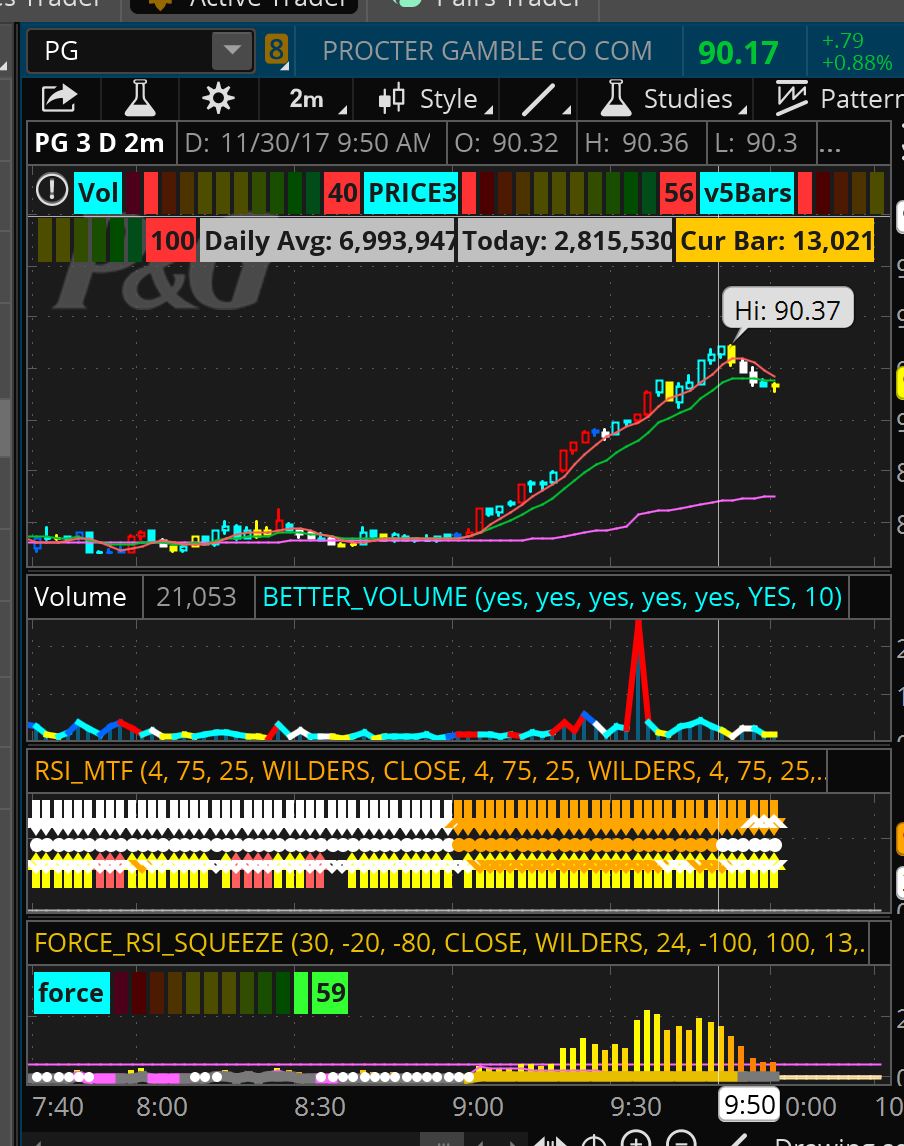Open the 2m timeframe selector
Viewport: 904px width, 1146px height.
pos(317,99)
